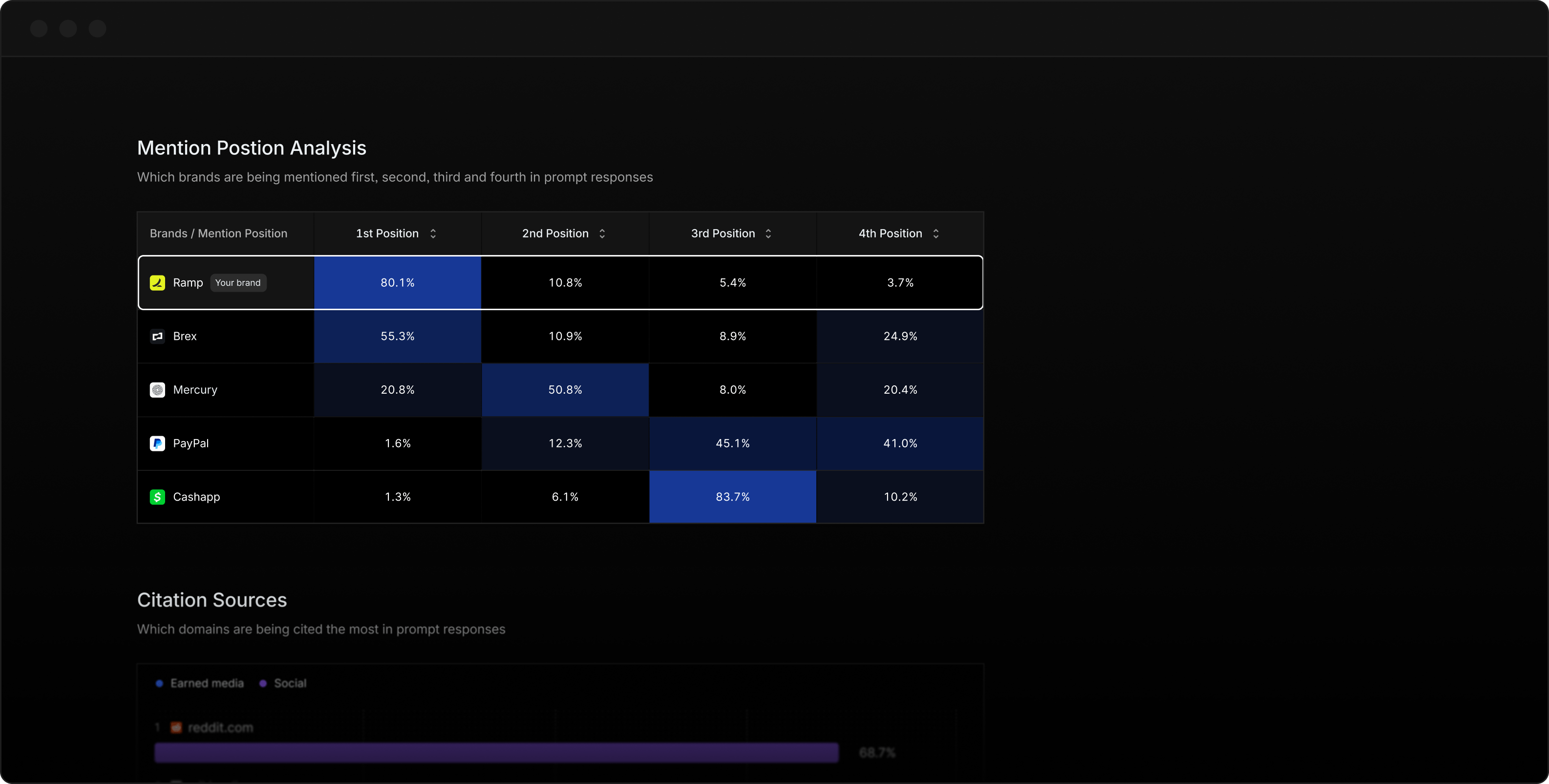The image size is (1549, 784).
Task: Click Cashapp's 6.1% cell
Action: 565,497
